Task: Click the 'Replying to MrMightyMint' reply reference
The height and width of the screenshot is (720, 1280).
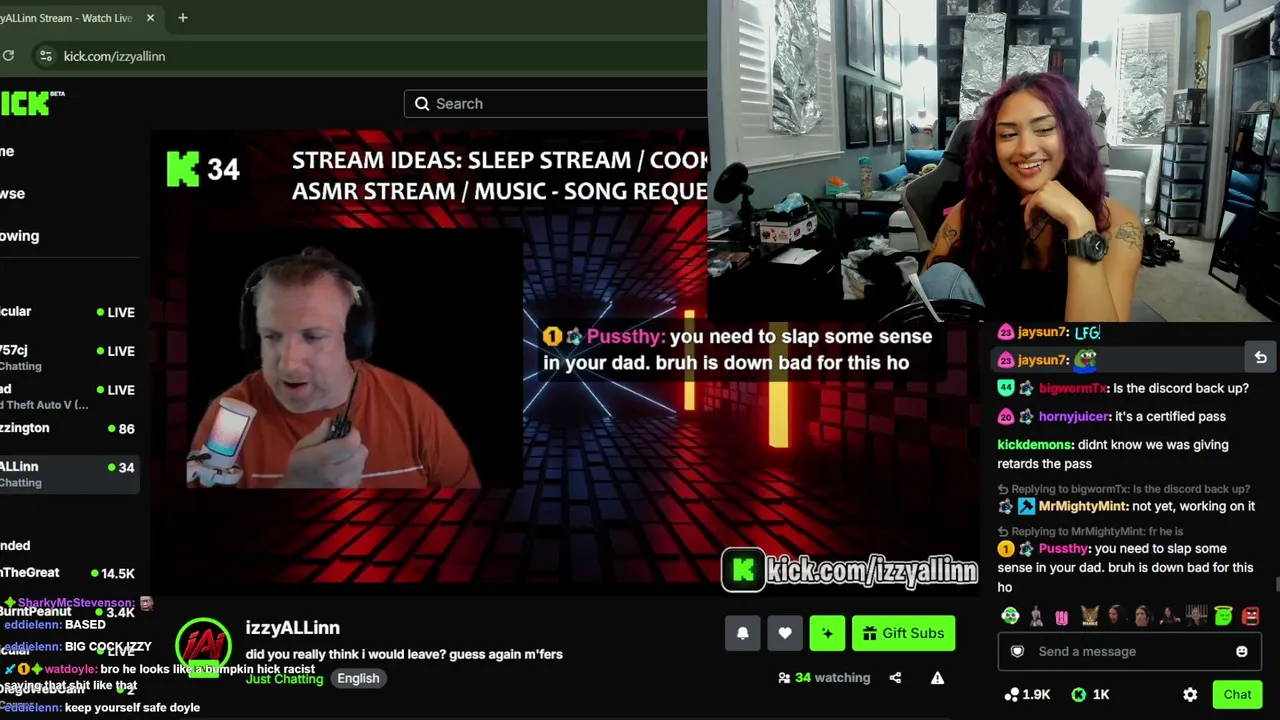Action: 1090,532
